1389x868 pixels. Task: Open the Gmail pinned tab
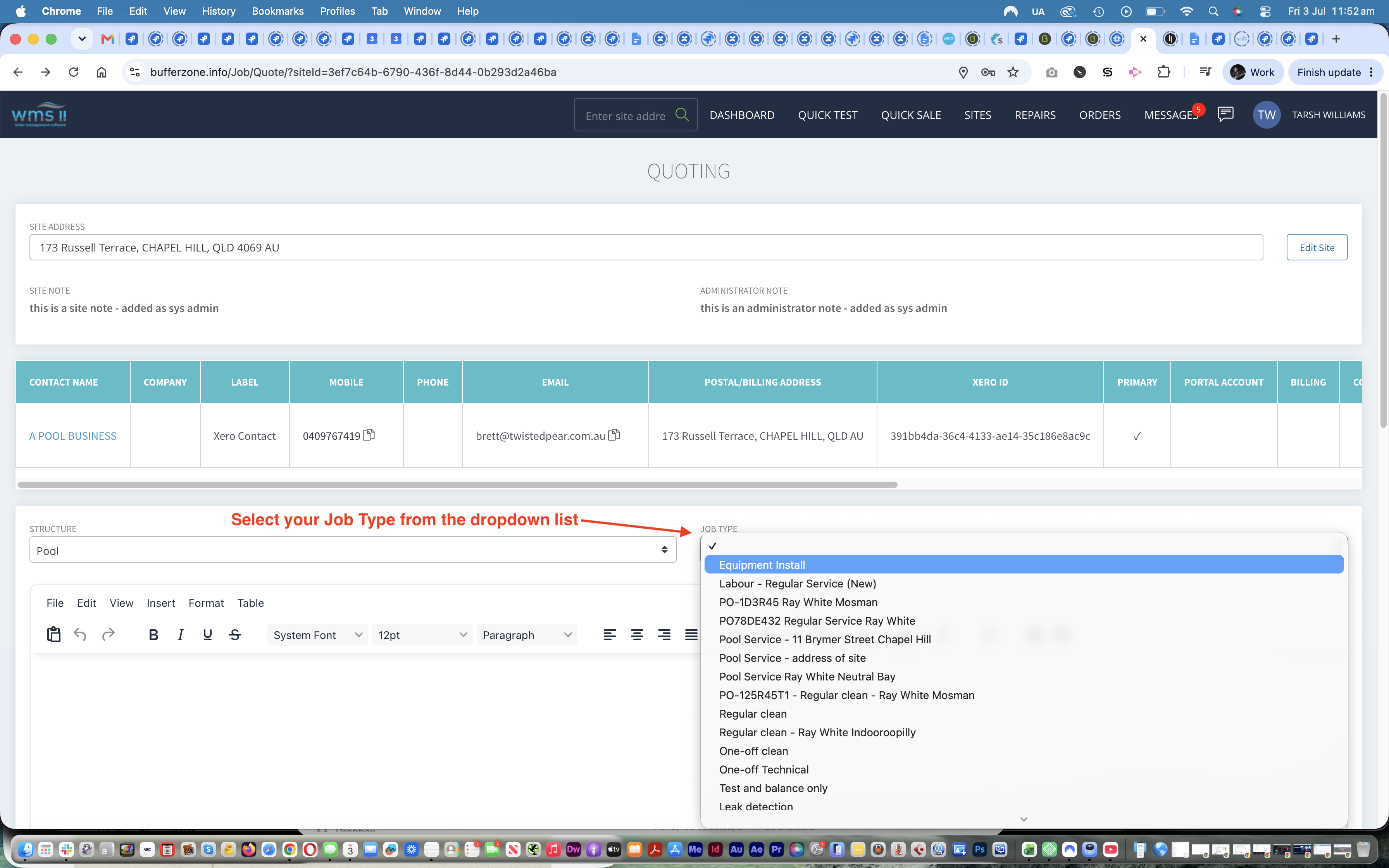coord(107,38)
